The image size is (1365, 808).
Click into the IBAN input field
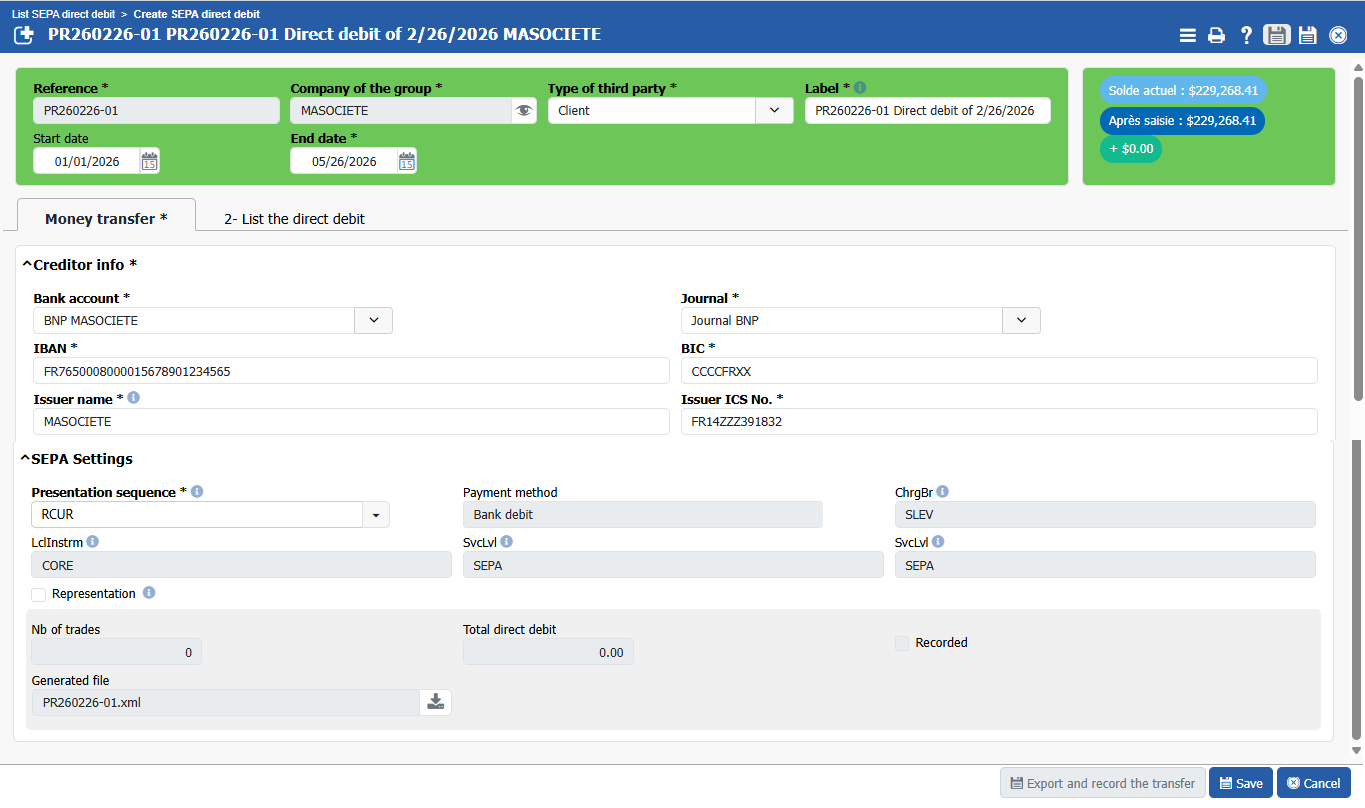click(x=350, y=371)
